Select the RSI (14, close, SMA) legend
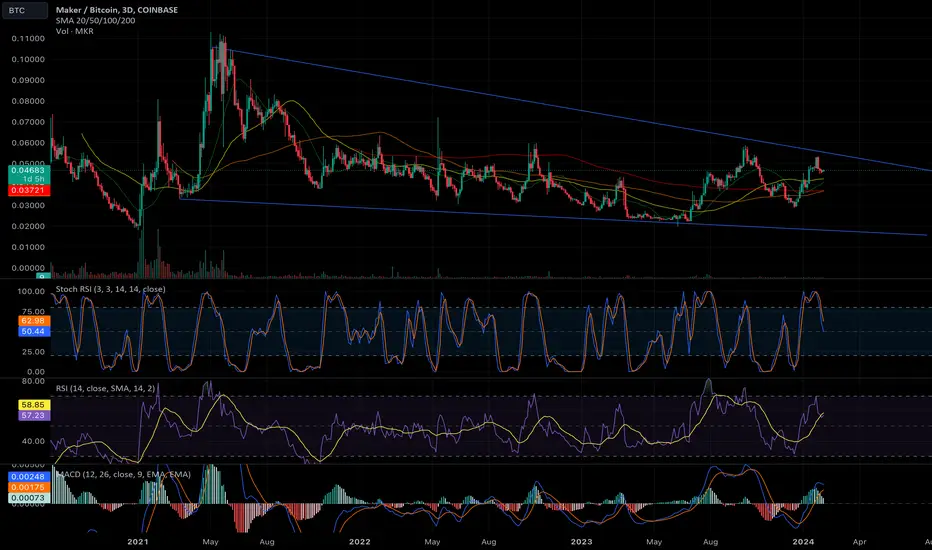The width and height of the screenshot is (932, 550). 106,388
